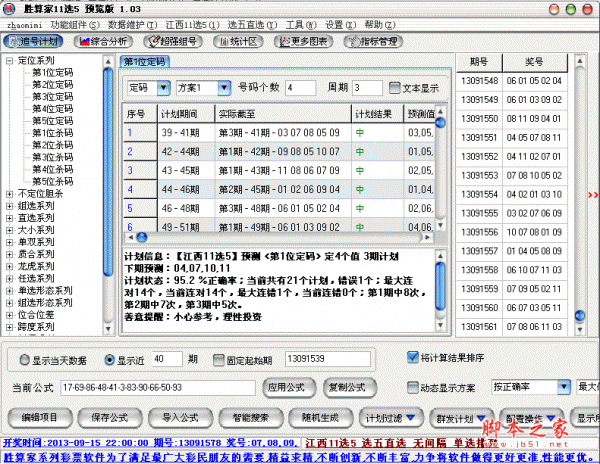Toggle the 固定起始期 checkbox
This screenshot has width=600, height=464.
218,360
